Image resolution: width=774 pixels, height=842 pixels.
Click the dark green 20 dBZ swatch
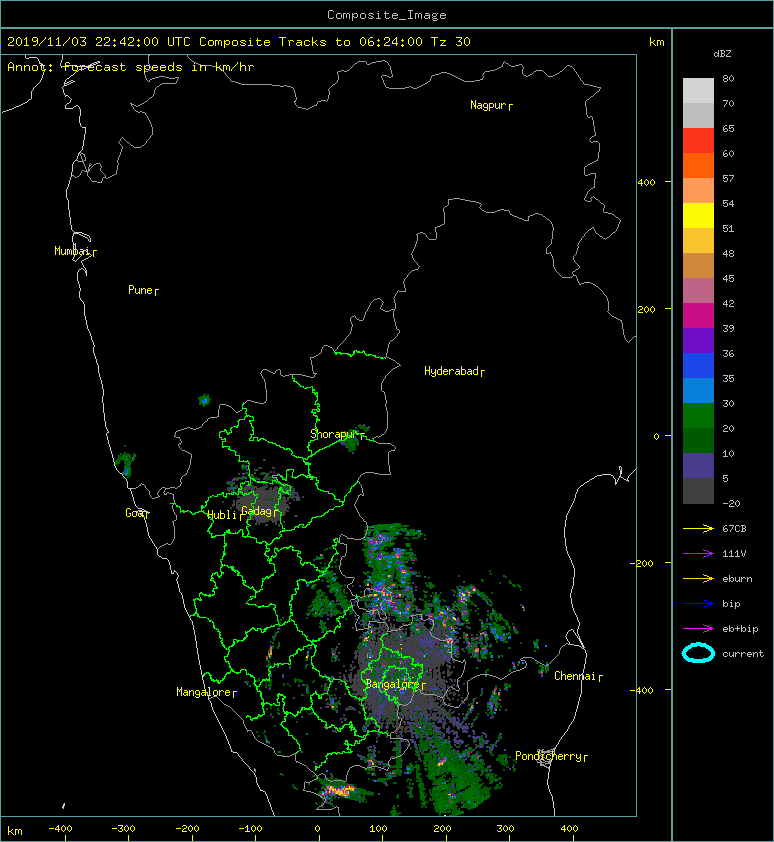[698, 440]
